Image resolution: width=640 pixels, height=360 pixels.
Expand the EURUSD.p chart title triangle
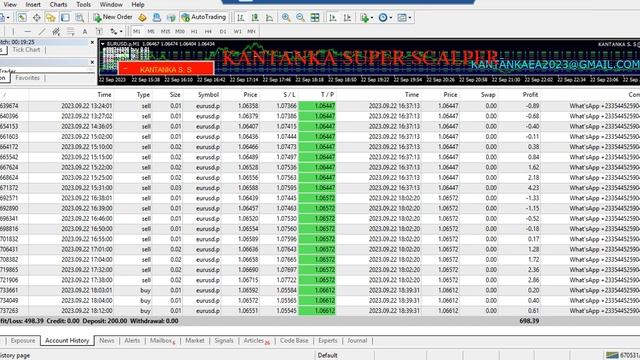pyautogui.click(x=103, y=44)
